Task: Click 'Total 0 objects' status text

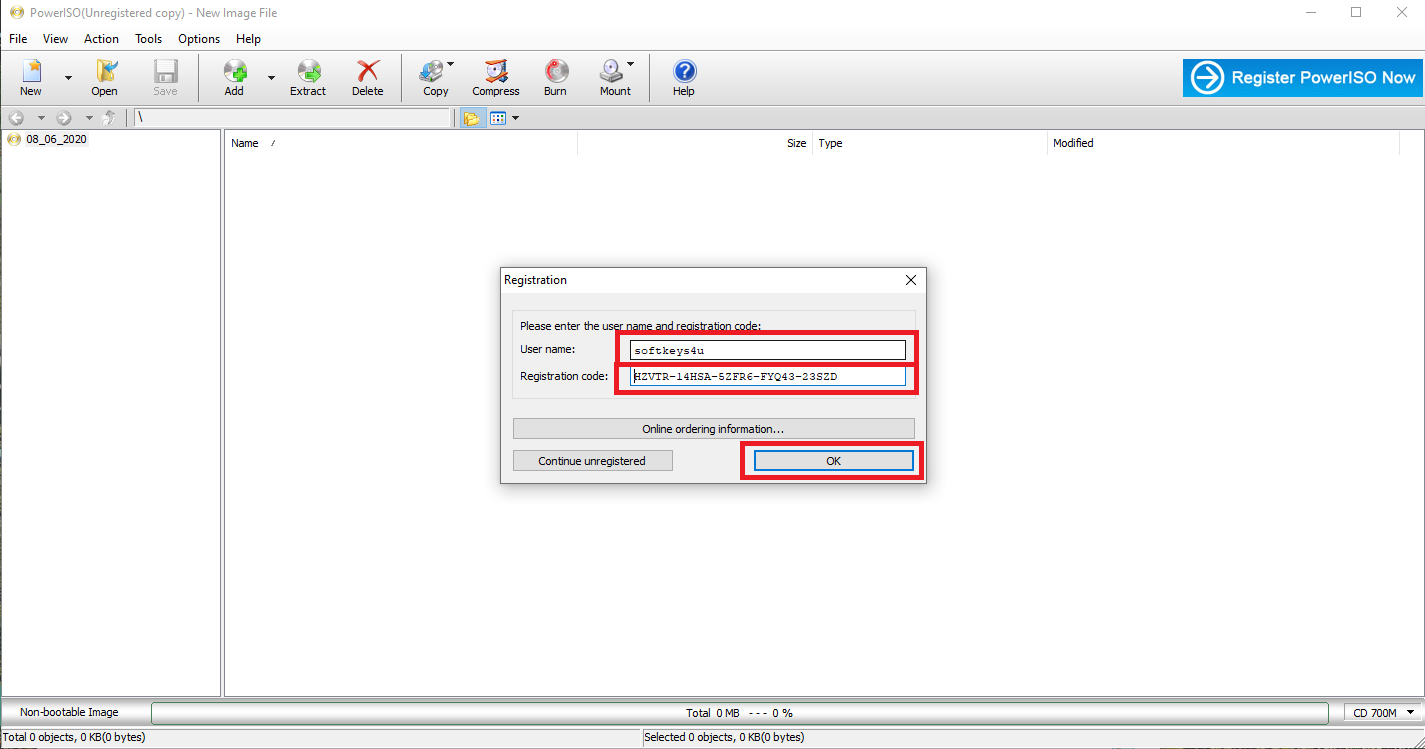Action: point(74,738)
